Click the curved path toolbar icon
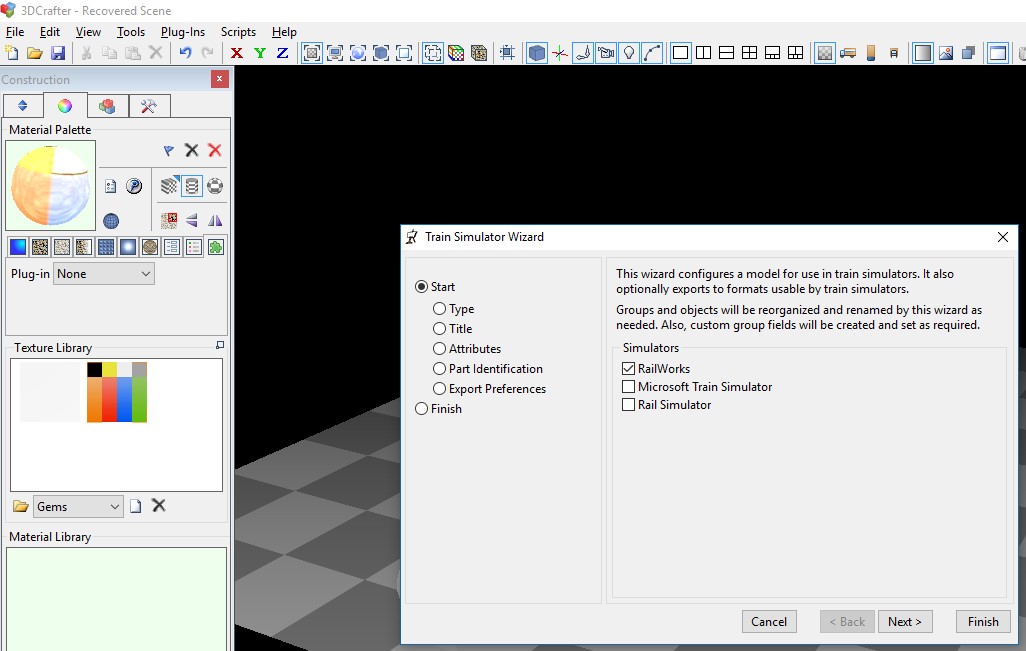 pos(652,53)
